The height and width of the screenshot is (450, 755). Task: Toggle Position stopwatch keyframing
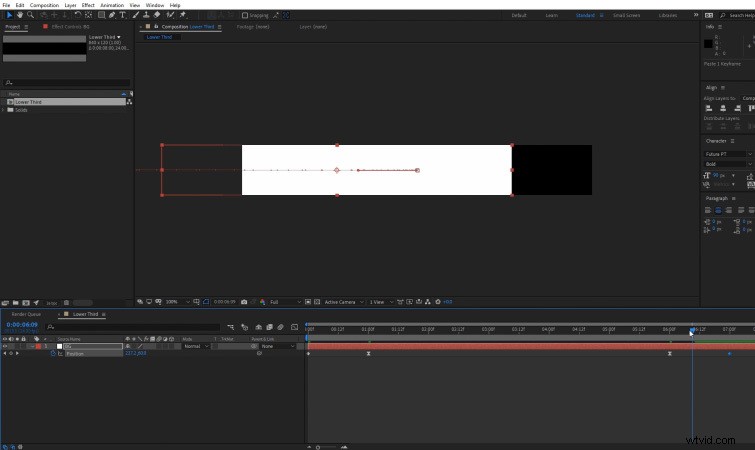click(53, 353)
